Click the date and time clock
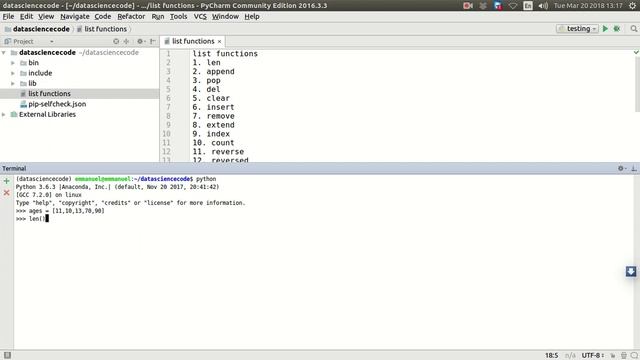Screen dimensions: 640x360 588,6
